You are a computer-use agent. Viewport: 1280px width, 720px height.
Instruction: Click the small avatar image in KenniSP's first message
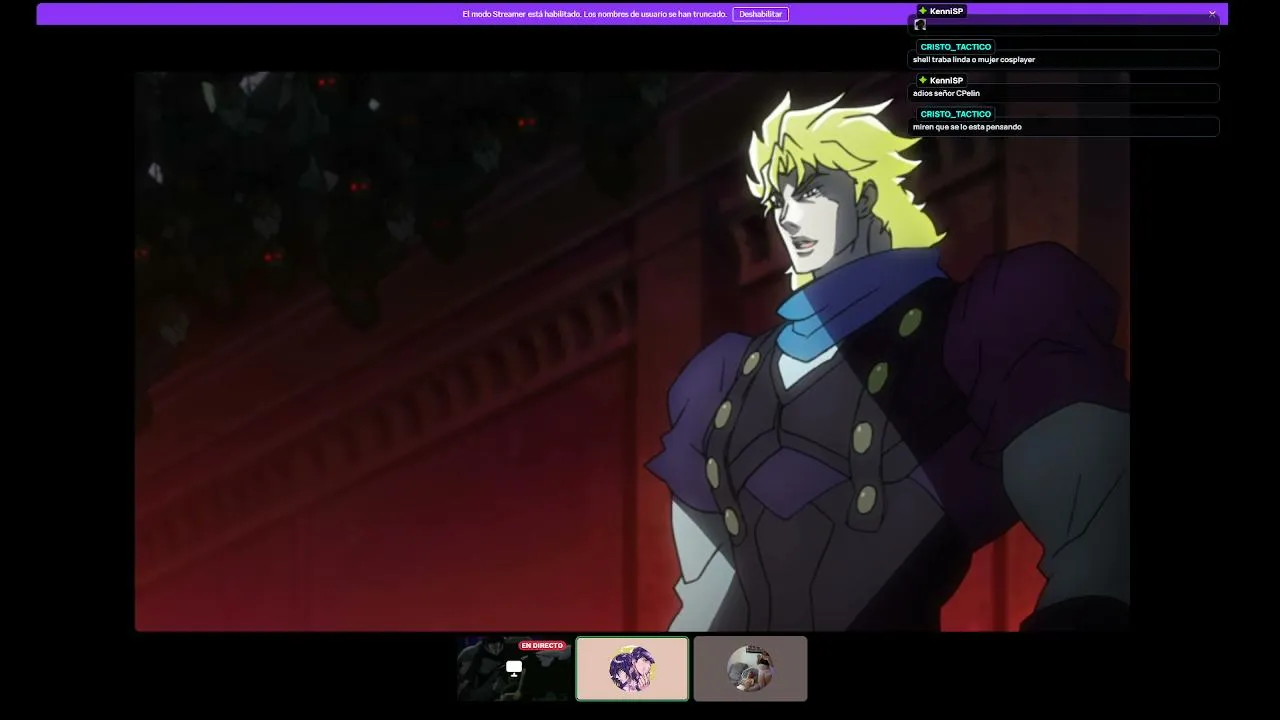[x=920, y=25]
